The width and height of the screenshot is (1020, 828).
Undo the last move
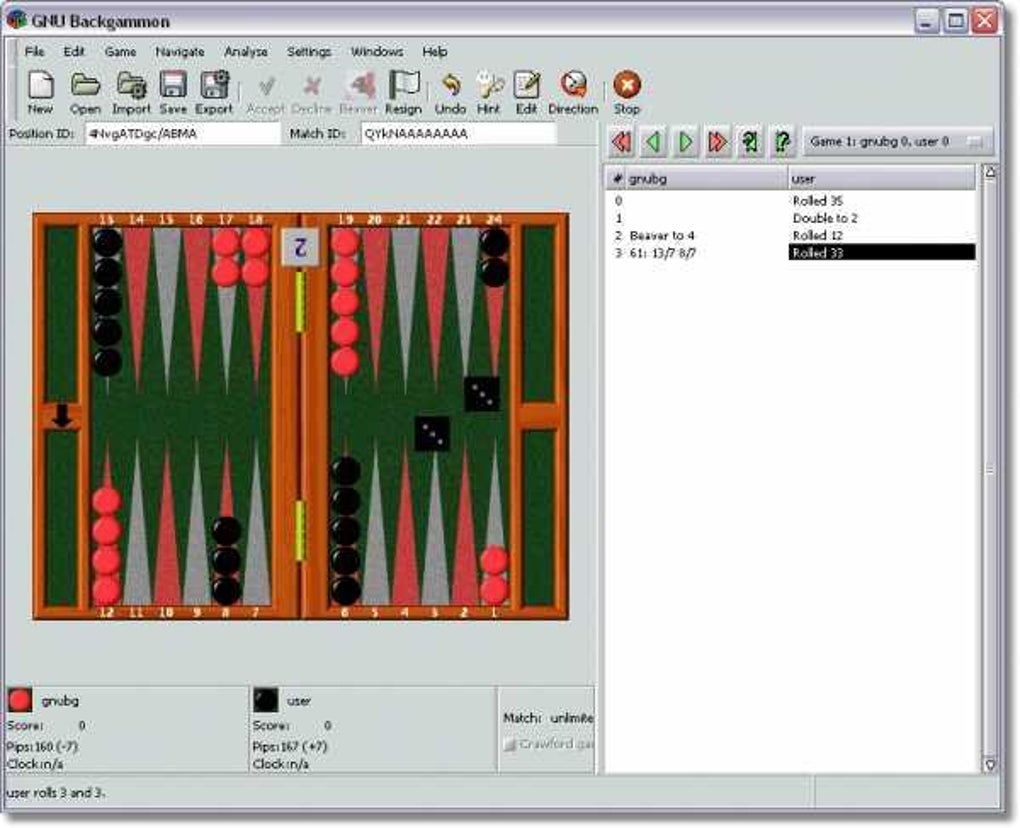pyautogui.click(x=450, y=86)
